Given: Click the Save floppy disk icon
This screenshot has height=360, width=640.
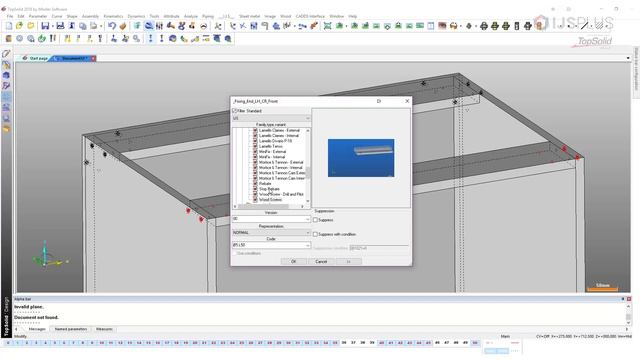Looking at the screenshot, I should pos(45,26).
